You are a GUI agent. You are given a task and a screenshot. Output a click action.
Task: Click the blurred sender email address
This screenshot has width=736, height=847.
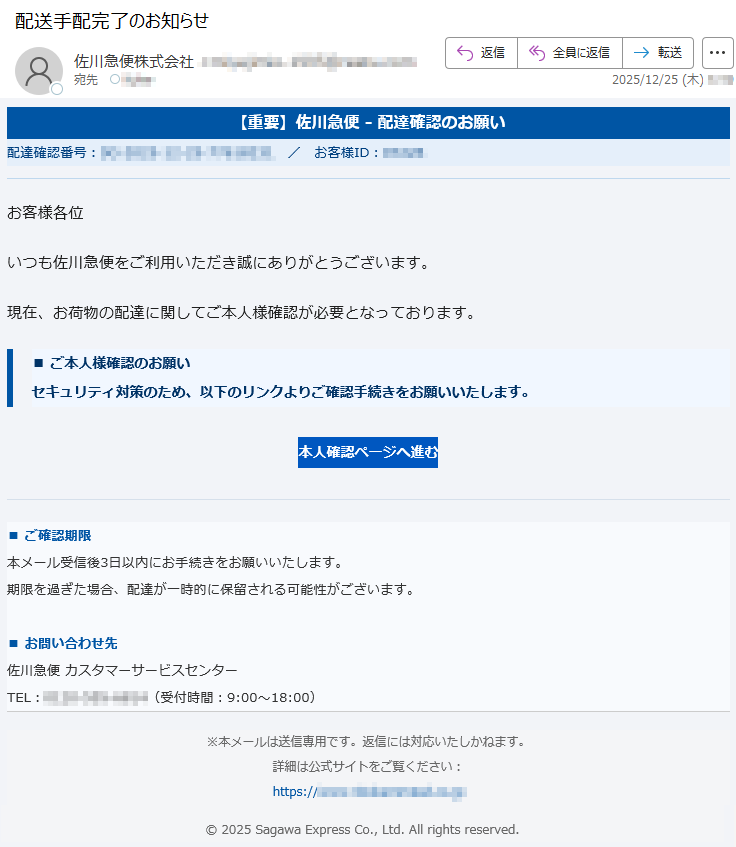pos(308,62)
